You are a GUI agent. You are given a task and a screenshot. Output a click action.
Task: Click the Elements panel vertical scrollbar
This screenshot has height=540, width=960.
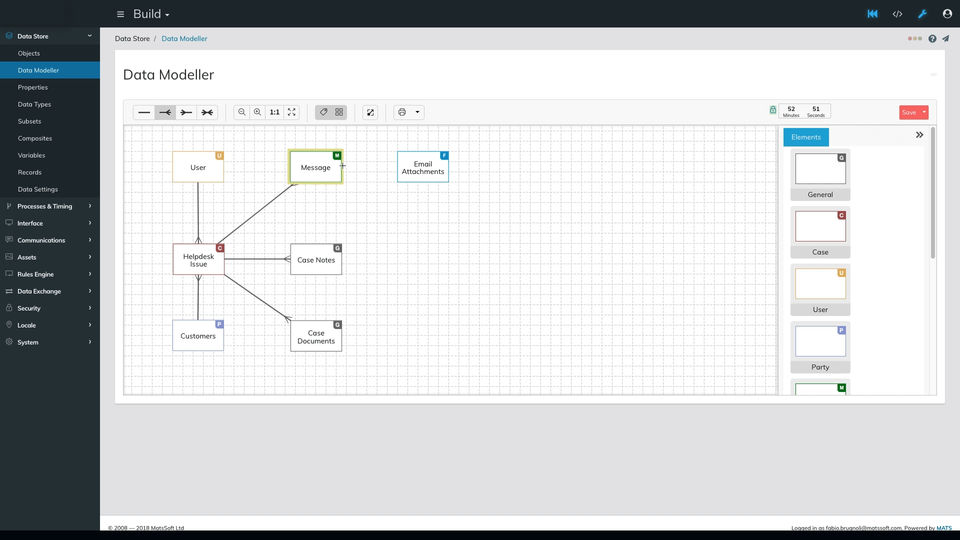(x=933, y=193)
